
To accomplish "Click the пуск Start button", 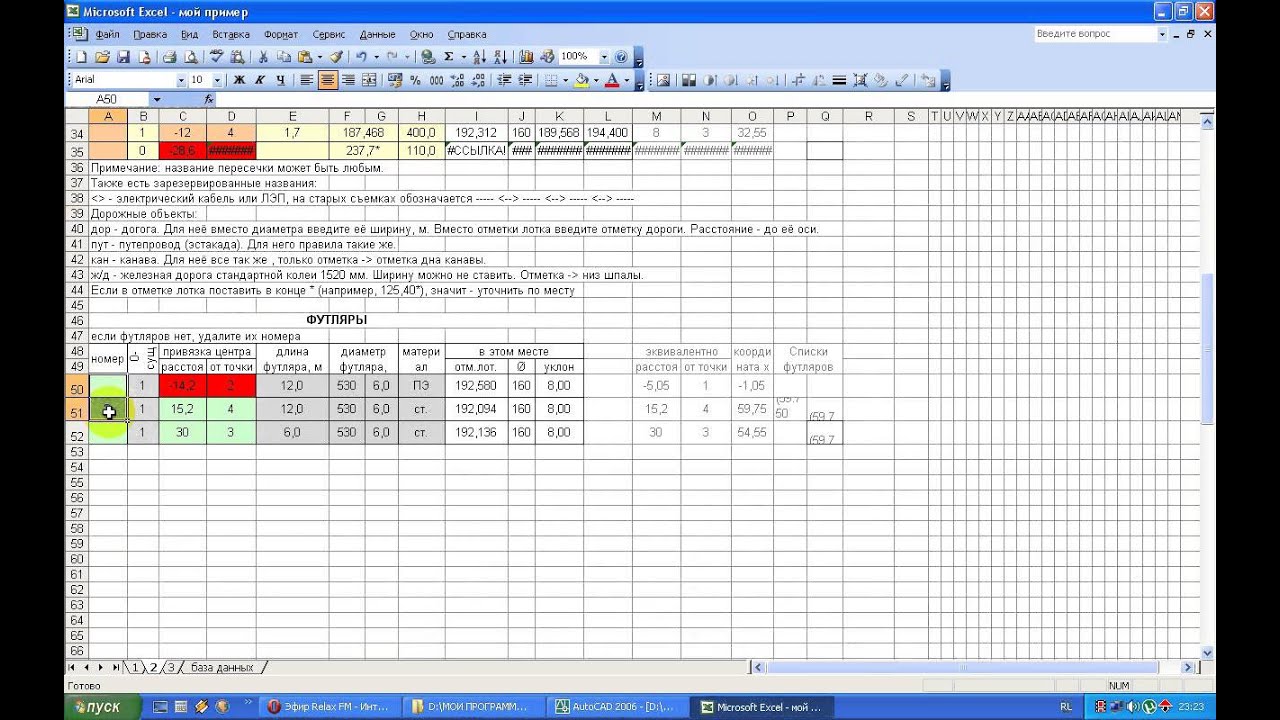I will click(103, 706).
